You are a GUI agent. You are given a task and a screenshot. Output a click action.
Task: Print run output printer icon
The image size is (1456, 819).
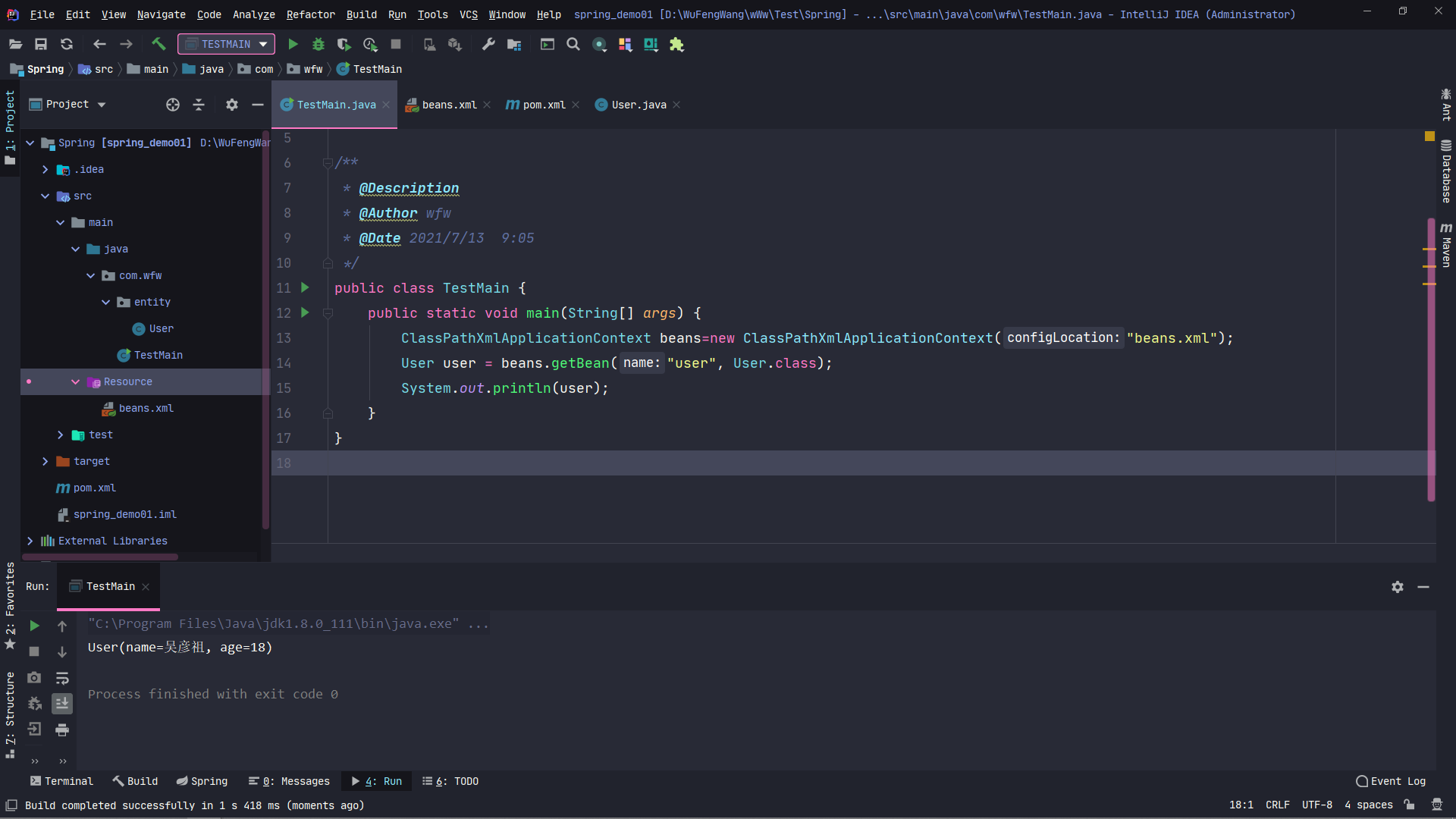point(62,730)
